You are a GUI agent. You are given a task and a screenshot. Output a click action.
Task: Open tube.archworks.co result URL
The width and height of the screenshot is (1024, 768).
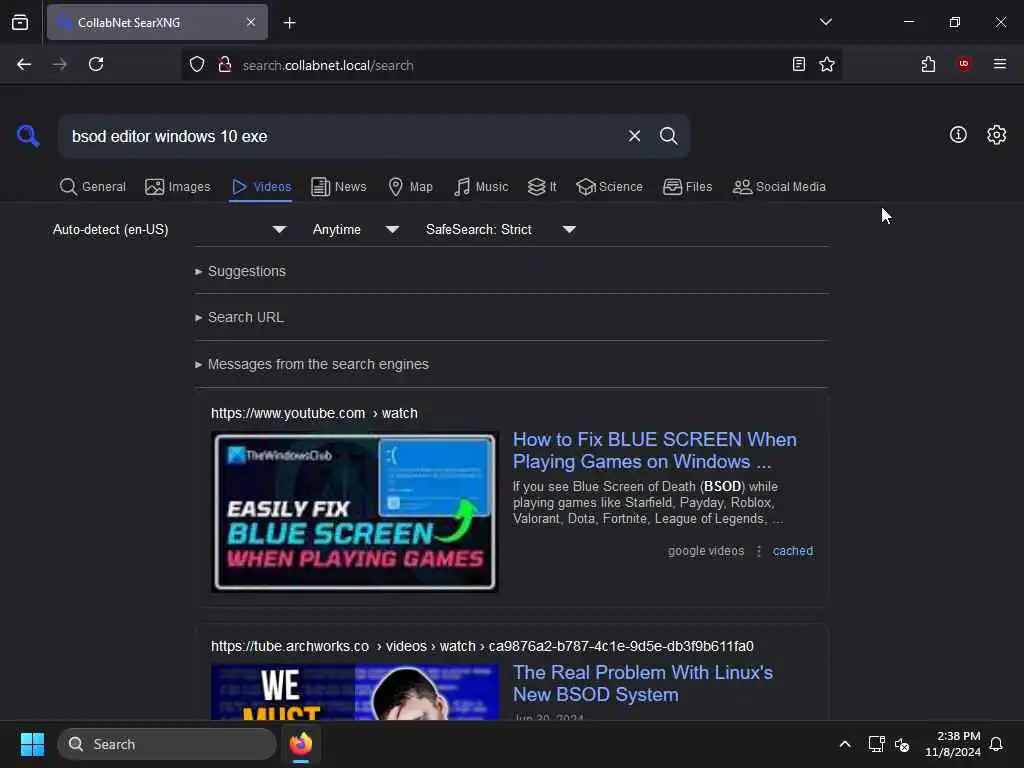[482, 646]
